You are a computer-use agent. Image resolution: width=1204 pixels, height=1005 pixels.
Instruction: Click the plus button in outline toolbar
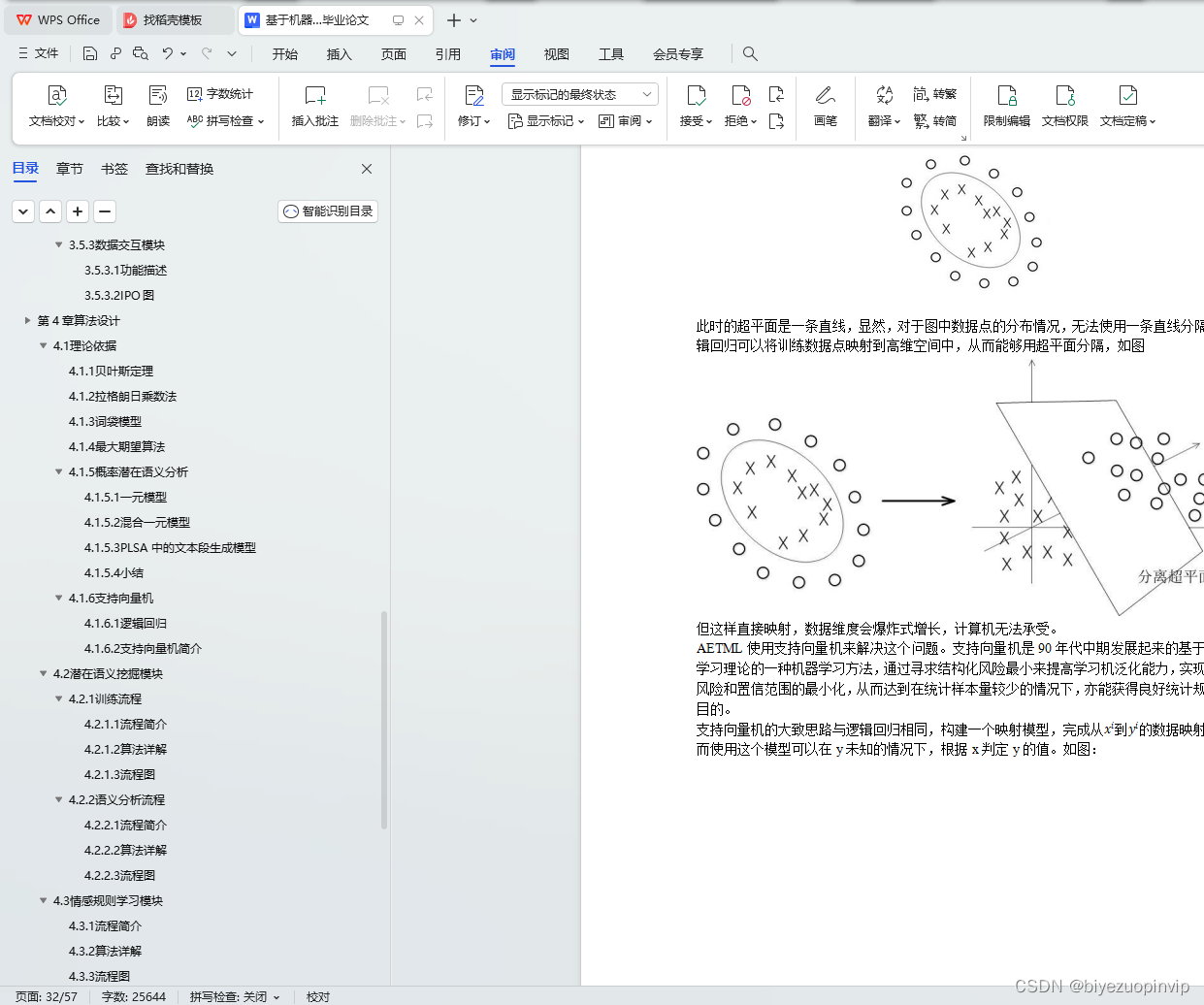pyautogui.click(x=78, y=211)
